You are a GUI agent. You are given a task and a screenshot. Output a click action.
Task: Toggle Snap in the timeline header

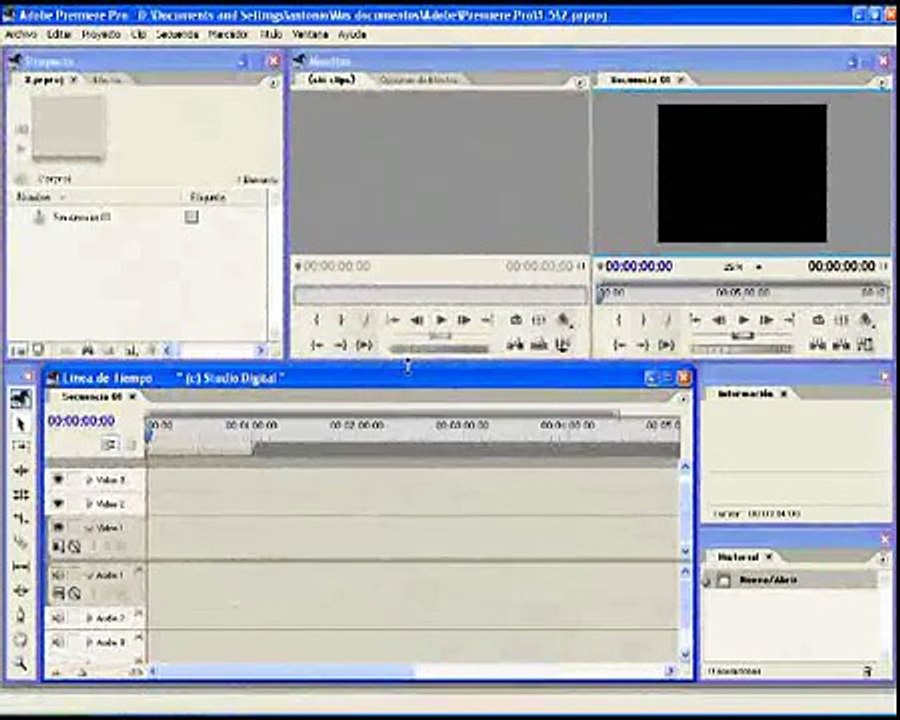click(x=109, y=444)
